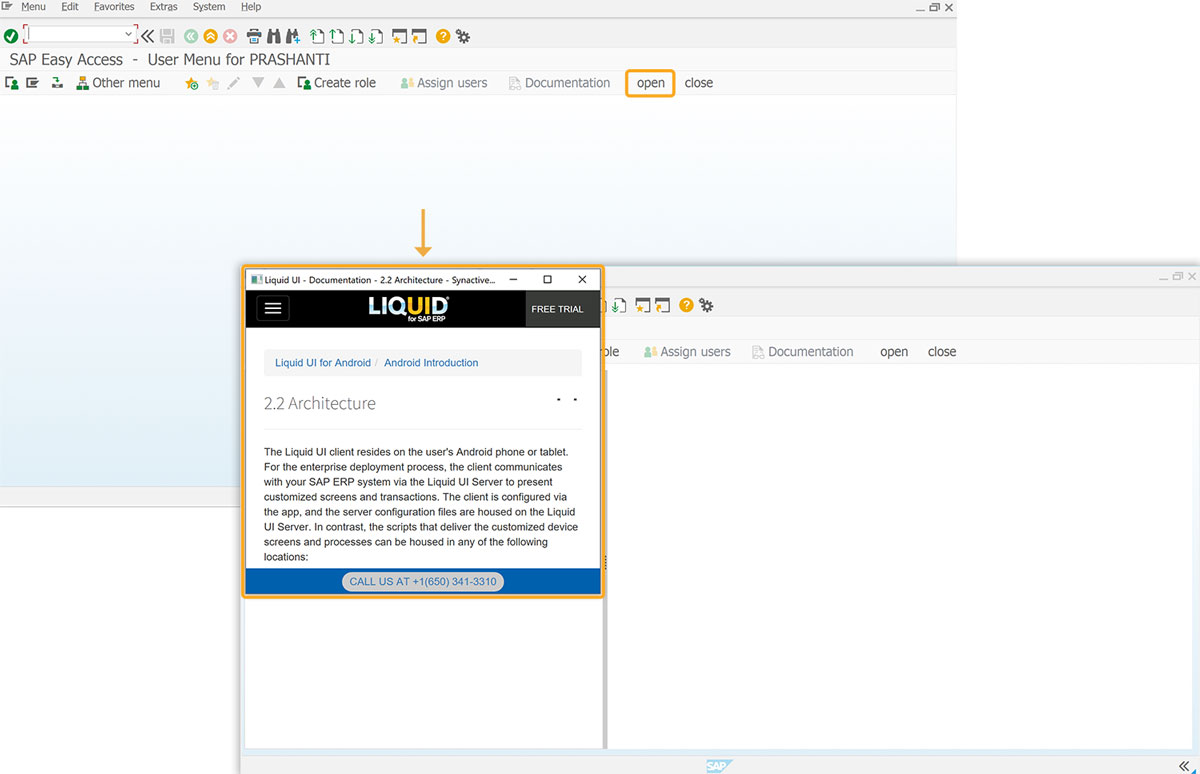The image size is (1200, 774).
Task: Click the green Enter checkmark icon
Action: coord(10,36)
